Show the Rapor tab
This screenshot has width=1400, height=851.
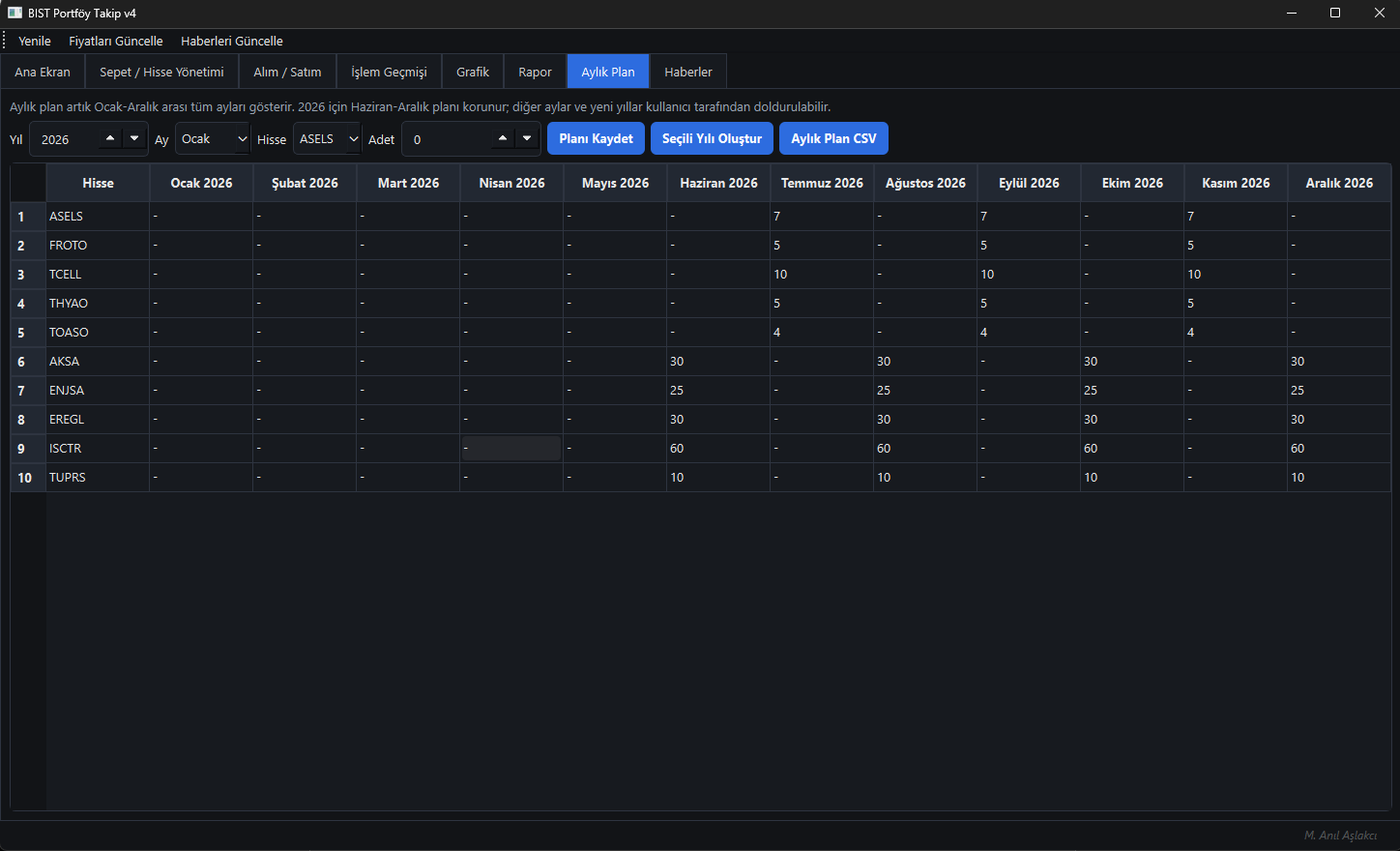click(x=535, y=72)
